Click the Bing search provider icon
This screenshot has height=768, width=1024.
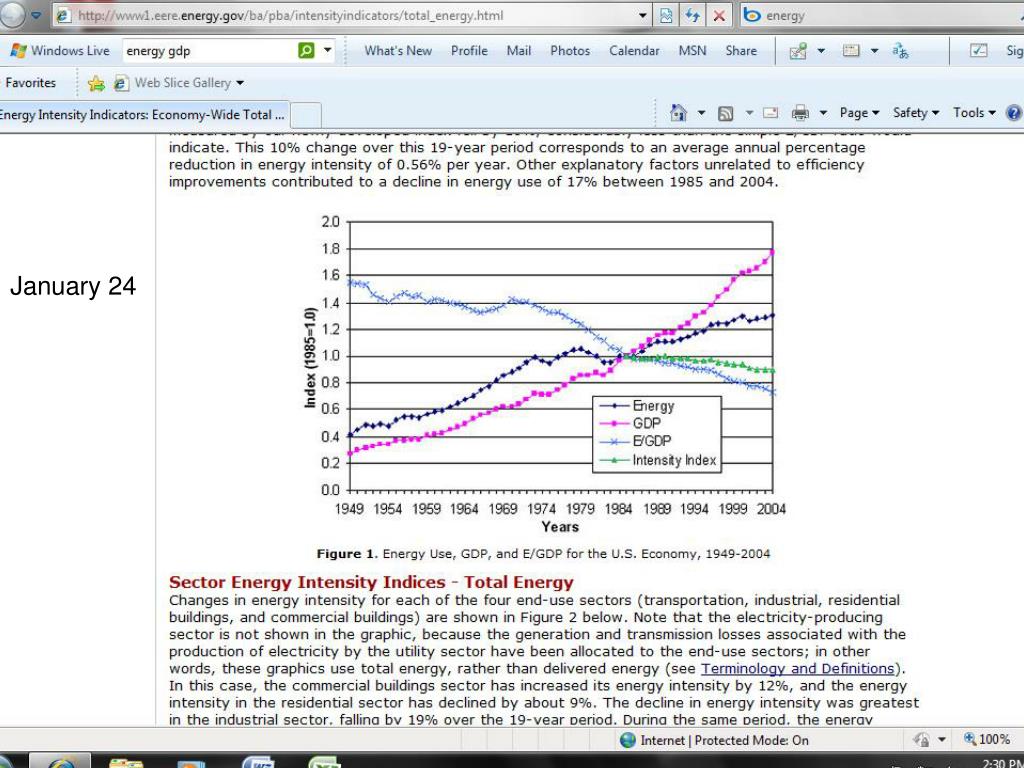coord(752,15)
